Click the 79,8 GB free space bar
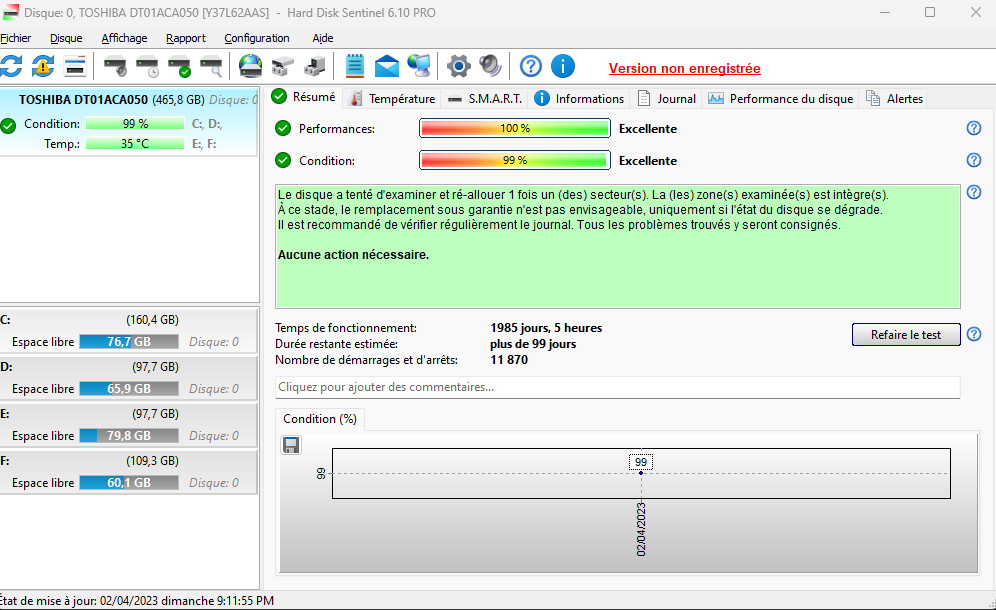This screenshot has height=610, width=996. (x=129, y=436)
